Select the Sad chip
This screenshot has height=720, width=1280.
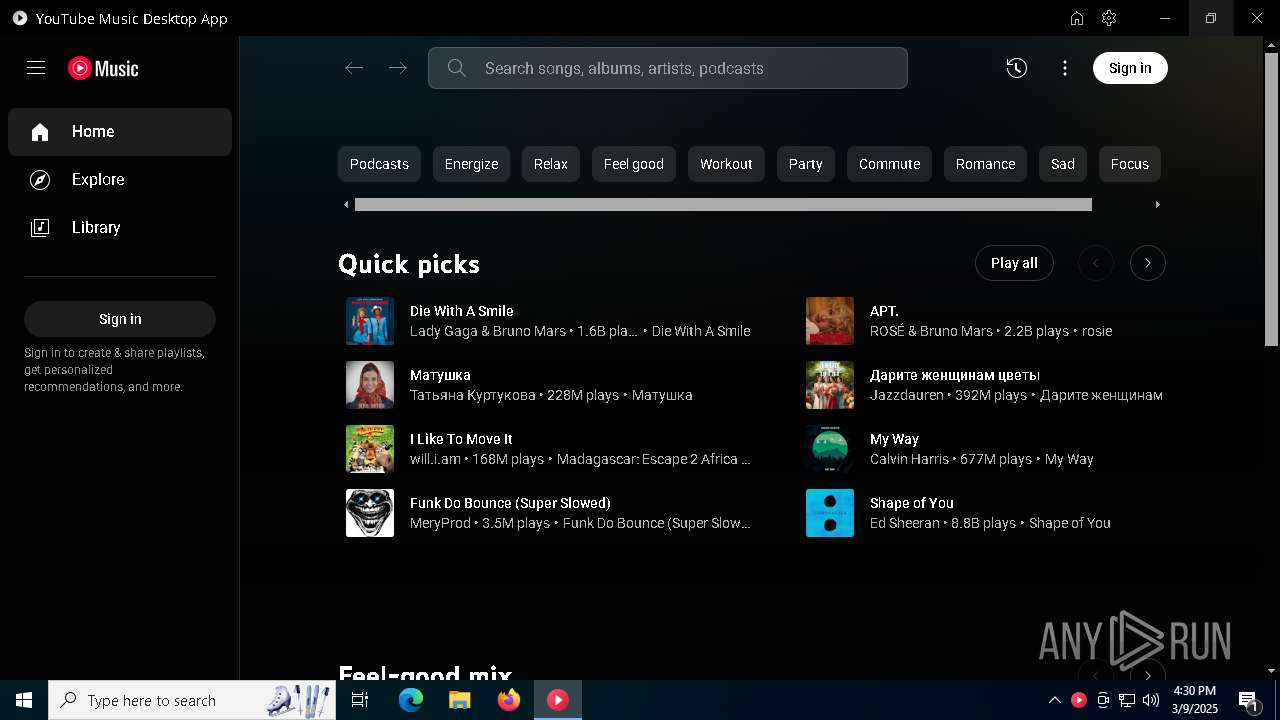[1063, 164]
